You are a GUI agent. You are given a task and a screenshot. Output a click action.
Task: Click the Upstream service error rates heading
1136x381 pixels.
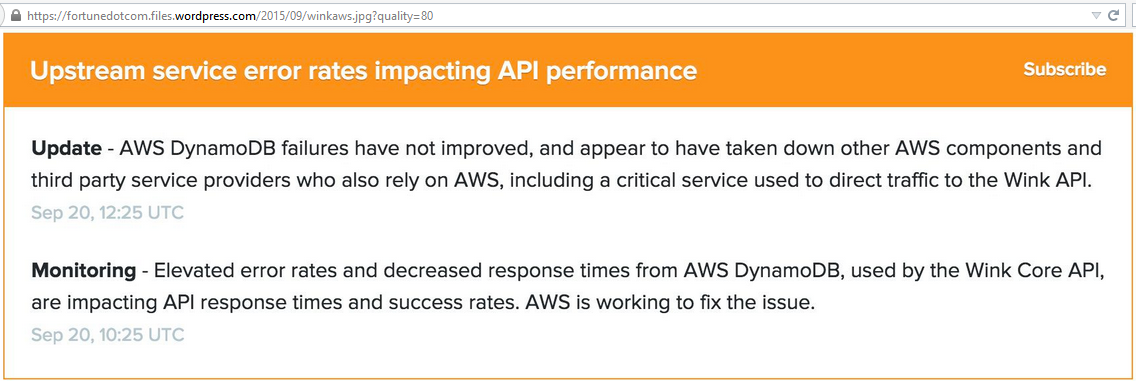click(x=363, y=71)
